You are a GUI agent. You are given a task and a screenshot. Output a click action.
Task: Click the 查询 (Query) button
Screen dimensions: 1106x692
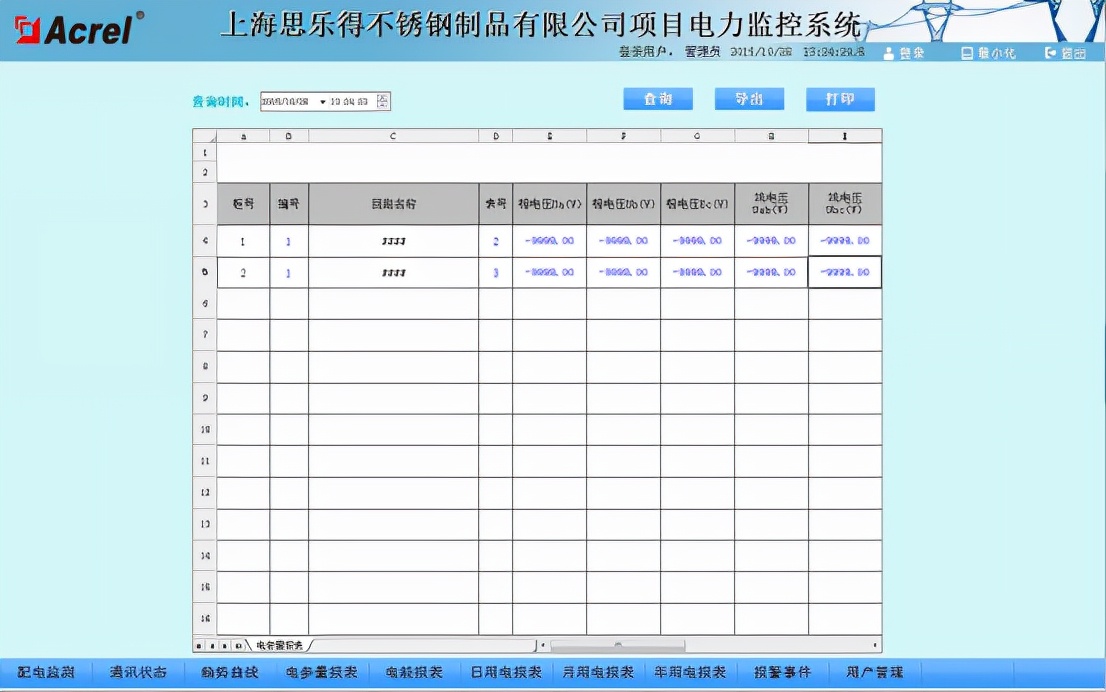pos(658,99)
